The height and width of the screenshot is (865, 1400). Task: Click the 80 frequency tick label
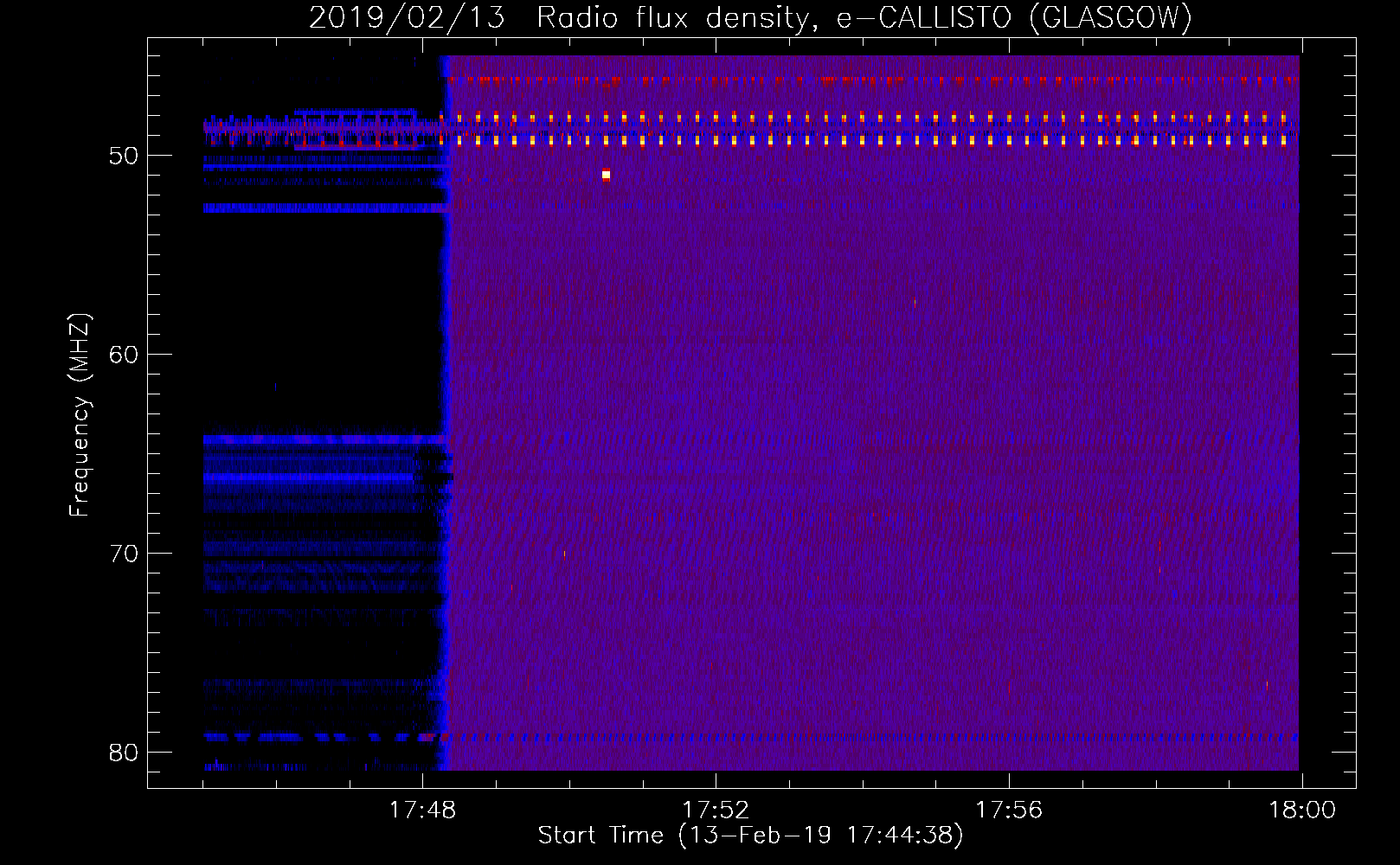pos(124,753)
